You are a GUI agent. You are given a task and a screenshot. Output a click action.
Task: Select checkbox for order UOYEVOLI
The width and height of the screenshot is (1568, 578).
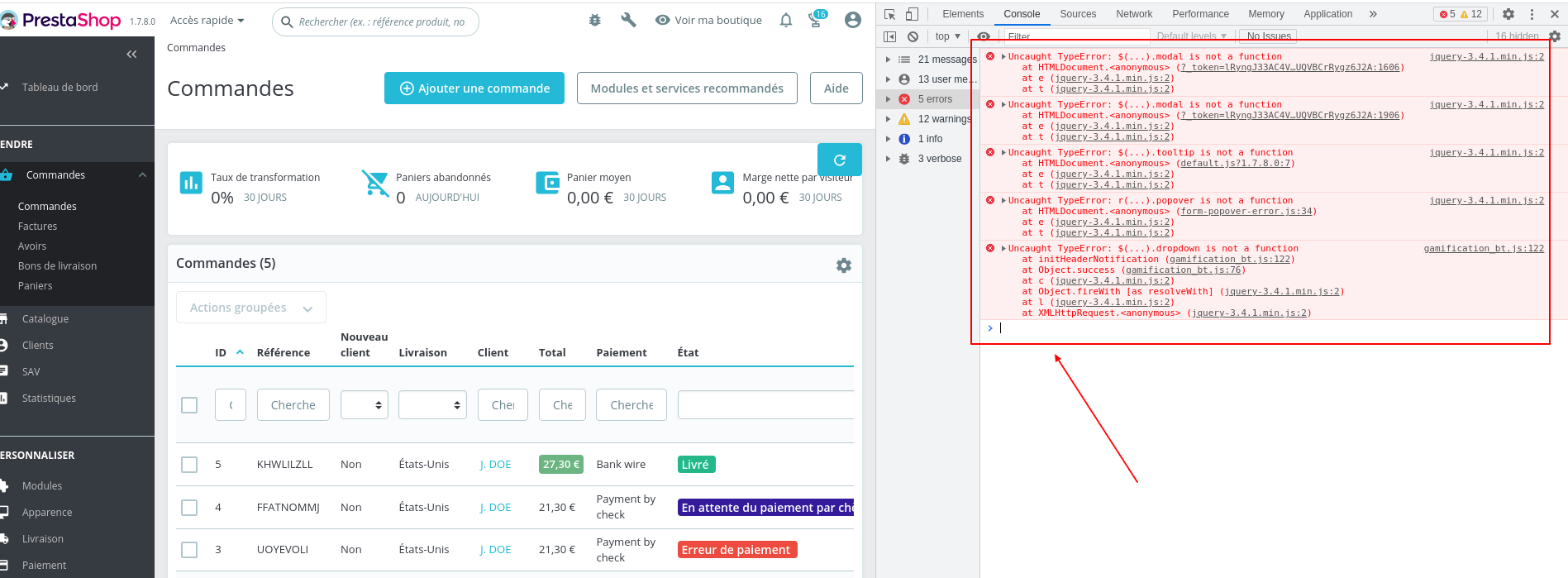pyautogui.click(x=189, y=550)
